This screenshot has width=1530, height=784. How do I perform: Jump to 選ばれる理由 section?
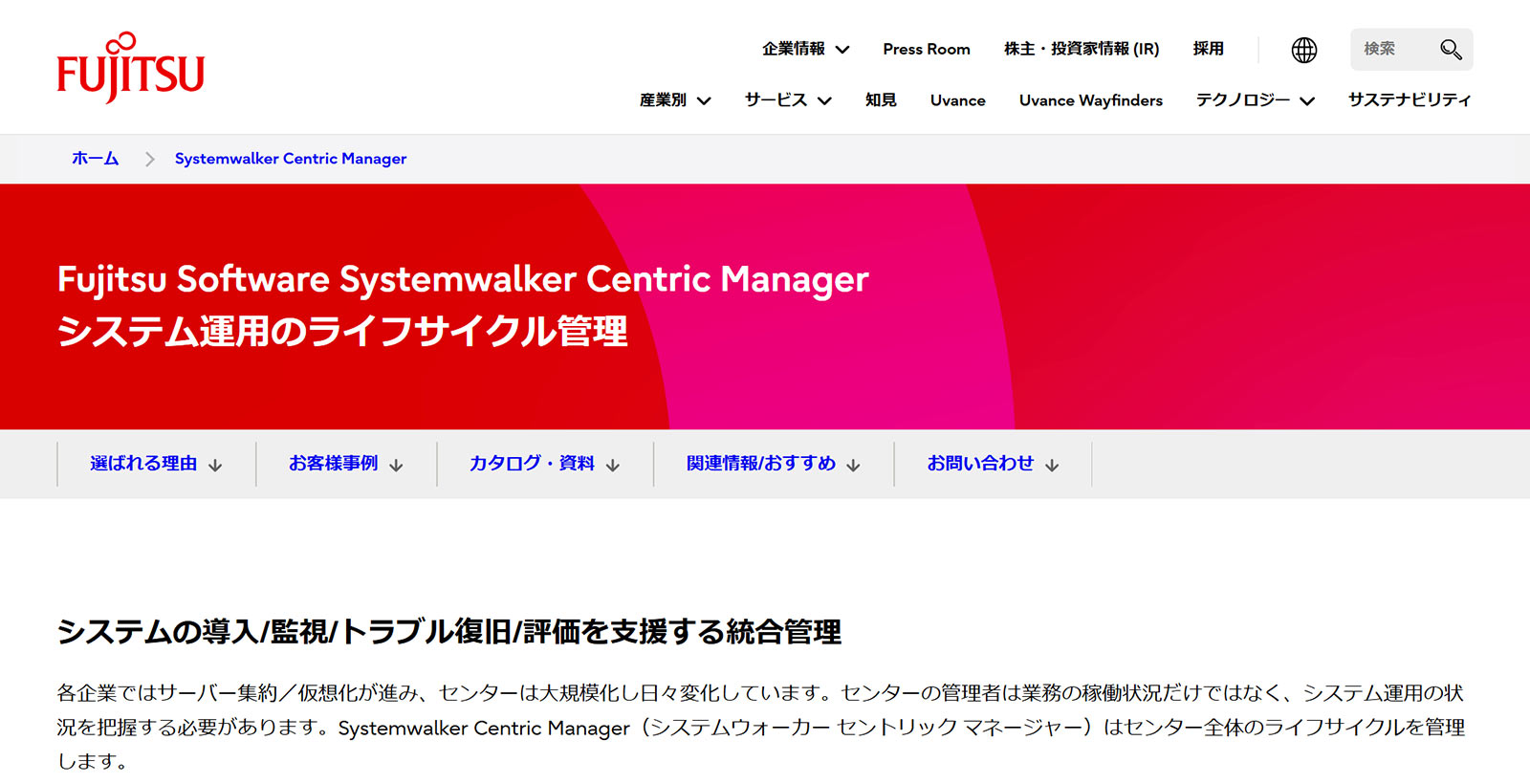(x=156, y=464)
